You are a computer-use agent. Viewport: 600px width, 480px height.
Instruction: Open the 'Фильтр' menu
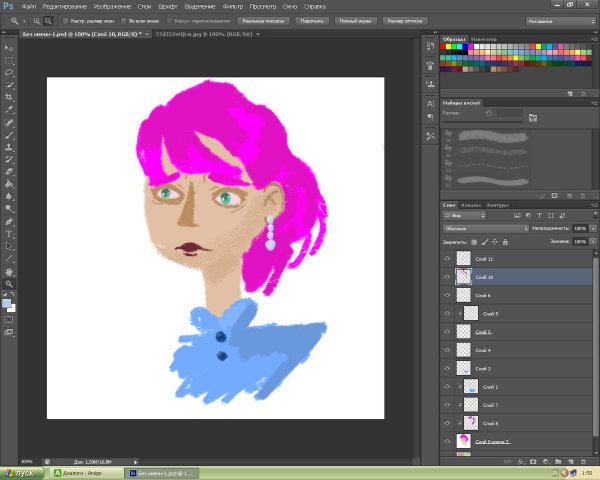click(233, 6)
